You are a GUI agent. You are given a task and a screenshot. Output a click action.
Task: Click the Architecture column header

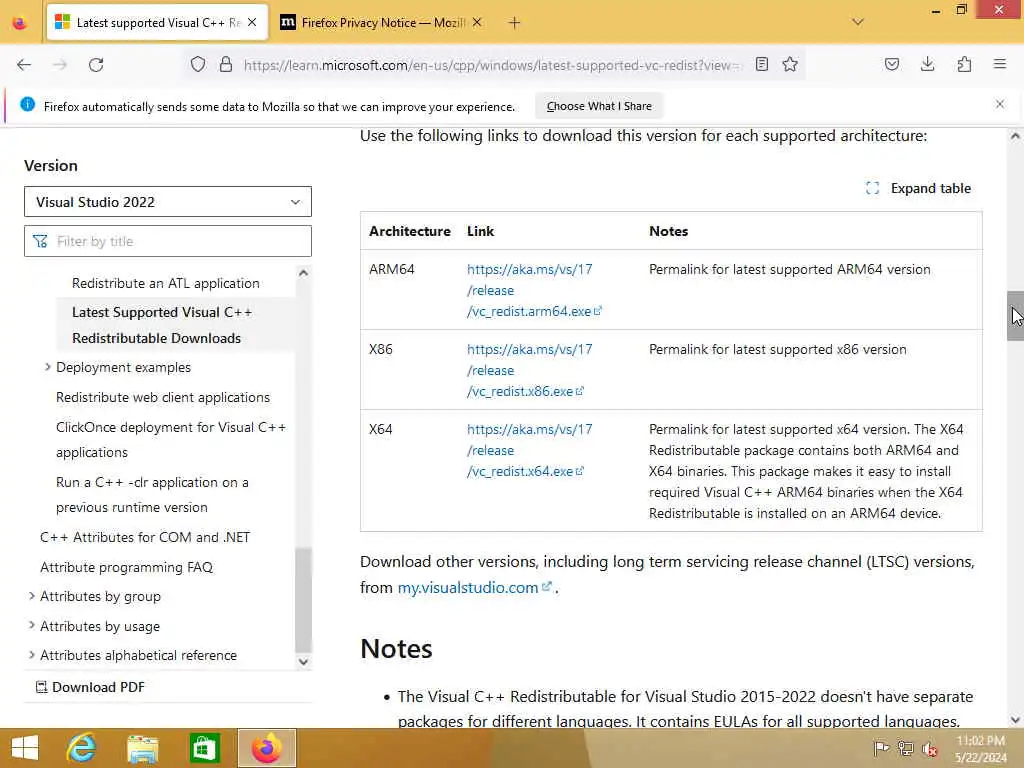click(409, 231)
